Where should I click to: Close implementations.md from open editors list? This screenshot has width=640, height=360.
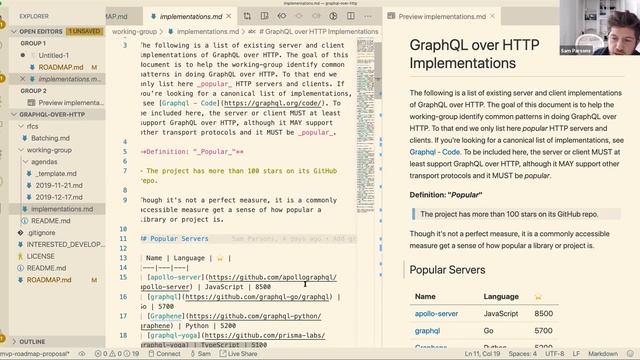click(23, 79)
